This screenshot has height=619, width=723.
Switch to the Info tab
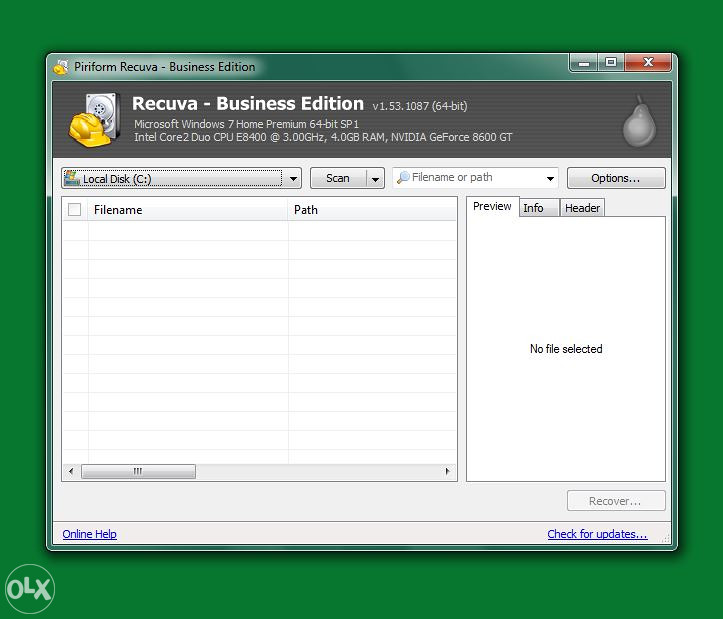(539, 208)
